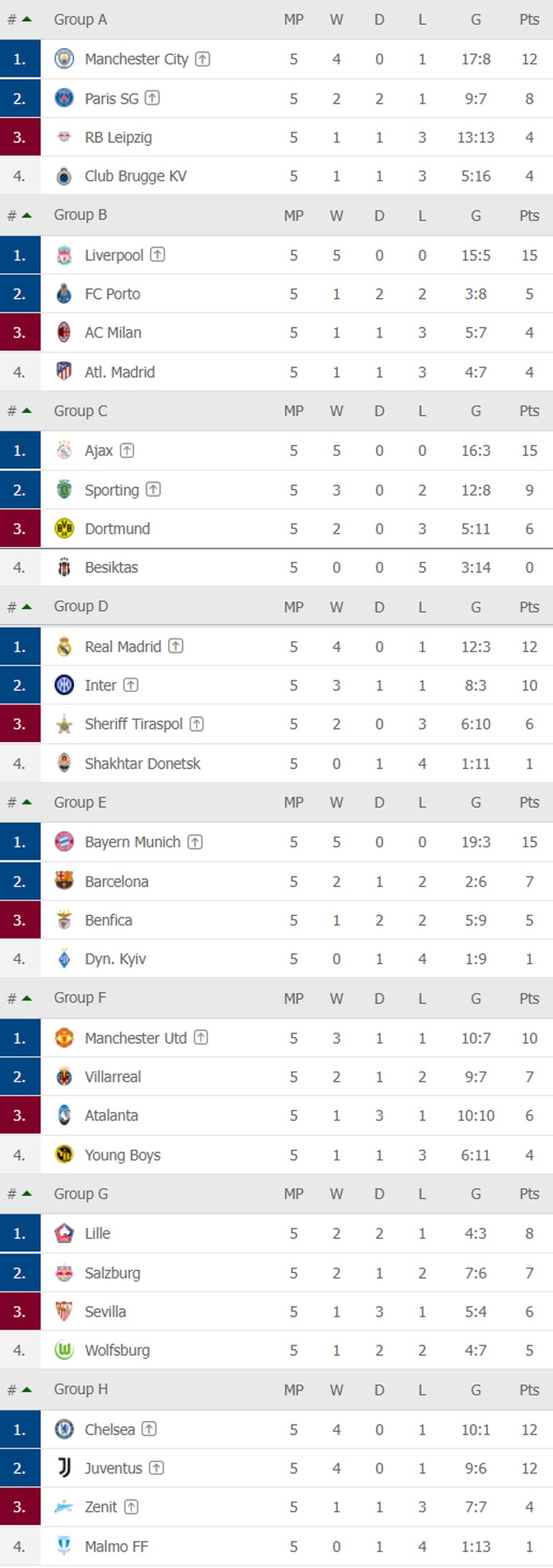Open the Manchester Utd team link
This screenshot has height=1568, width=553.
pos(136,1038)
